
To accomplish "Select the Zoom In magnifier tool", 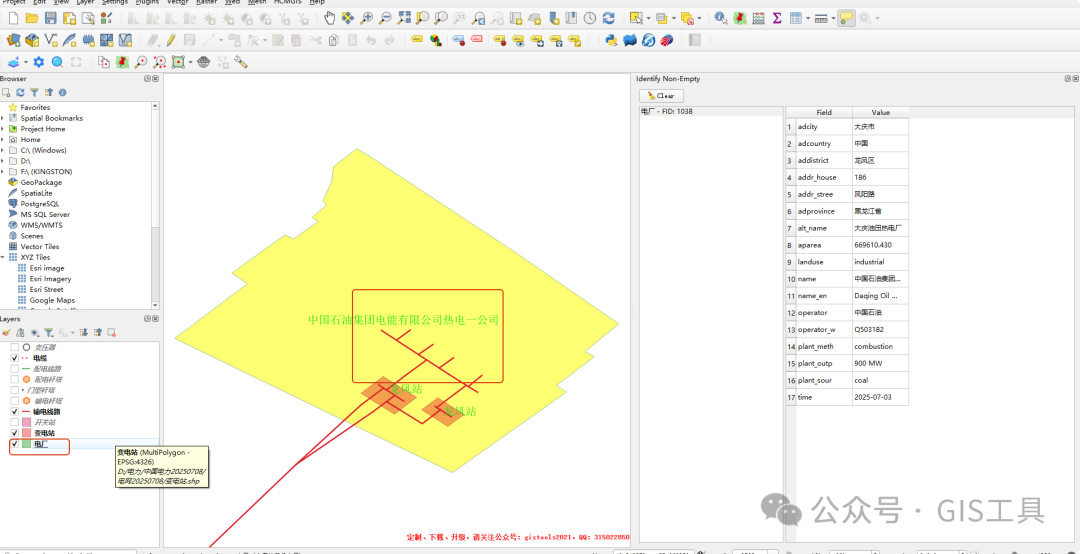I will point(367,19).
